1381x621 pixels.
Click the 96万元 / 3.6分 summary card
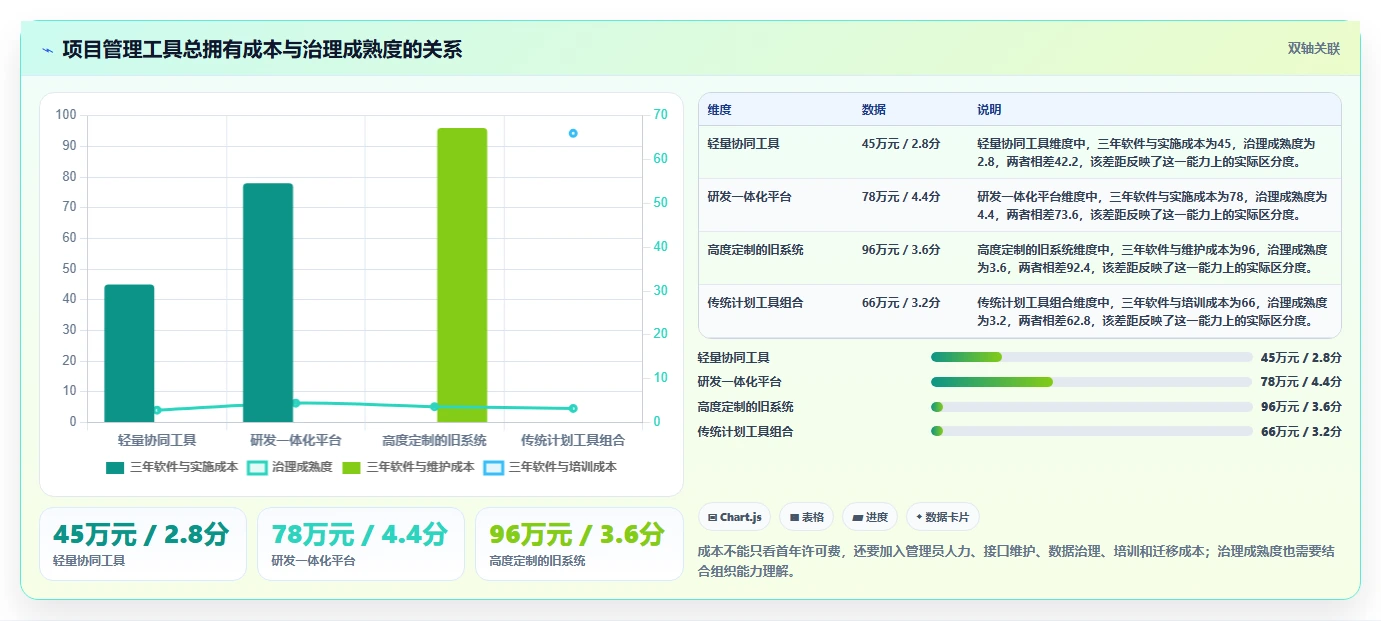tap(579, 544)
